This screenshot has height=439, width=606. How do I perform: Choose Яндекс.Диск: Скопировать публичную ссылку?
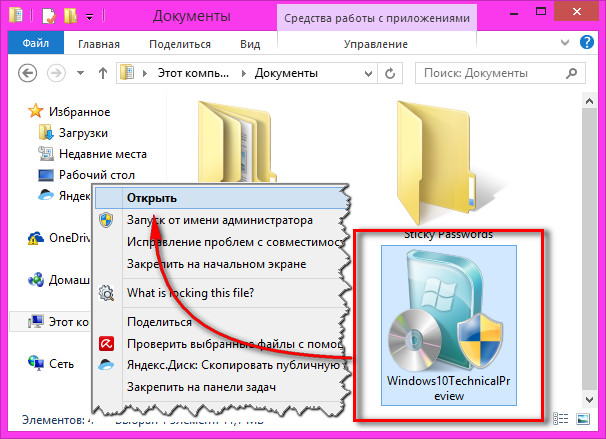222,365
